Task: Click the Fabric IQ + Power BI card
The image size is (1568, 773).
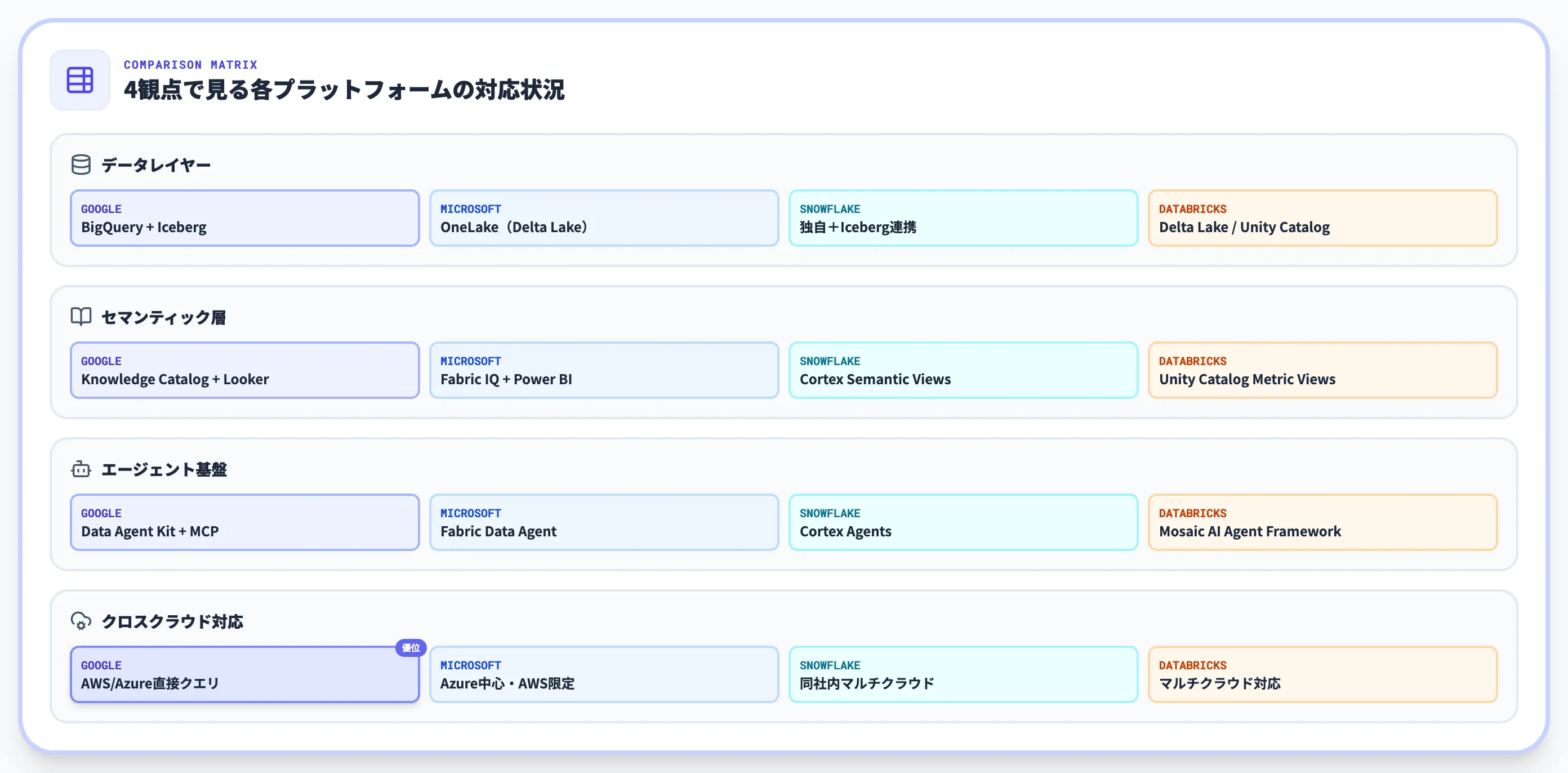Action: click(x=603, y=370)
